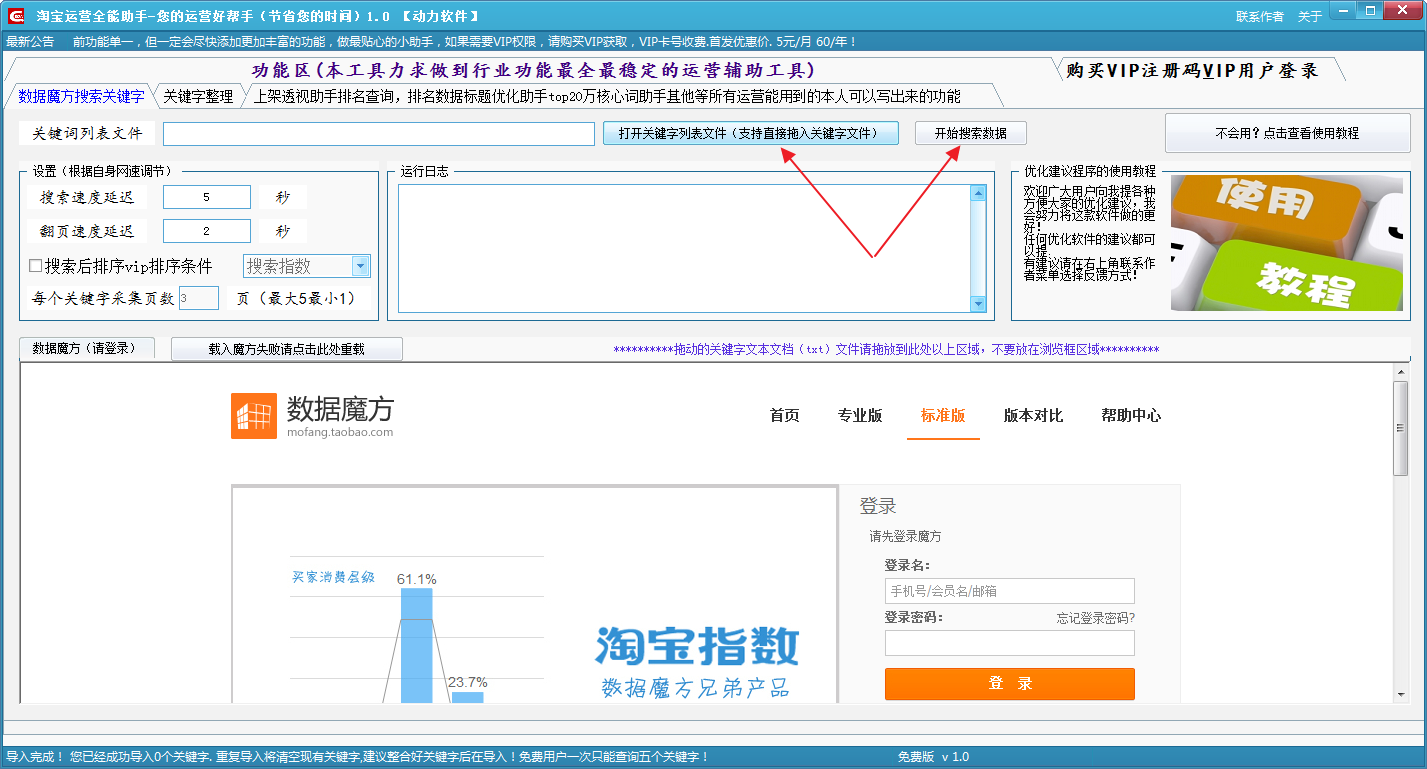The image size is (1427, 769).
Task: Click the 免费版 v 1.0 status text
Action: [933, 757]
